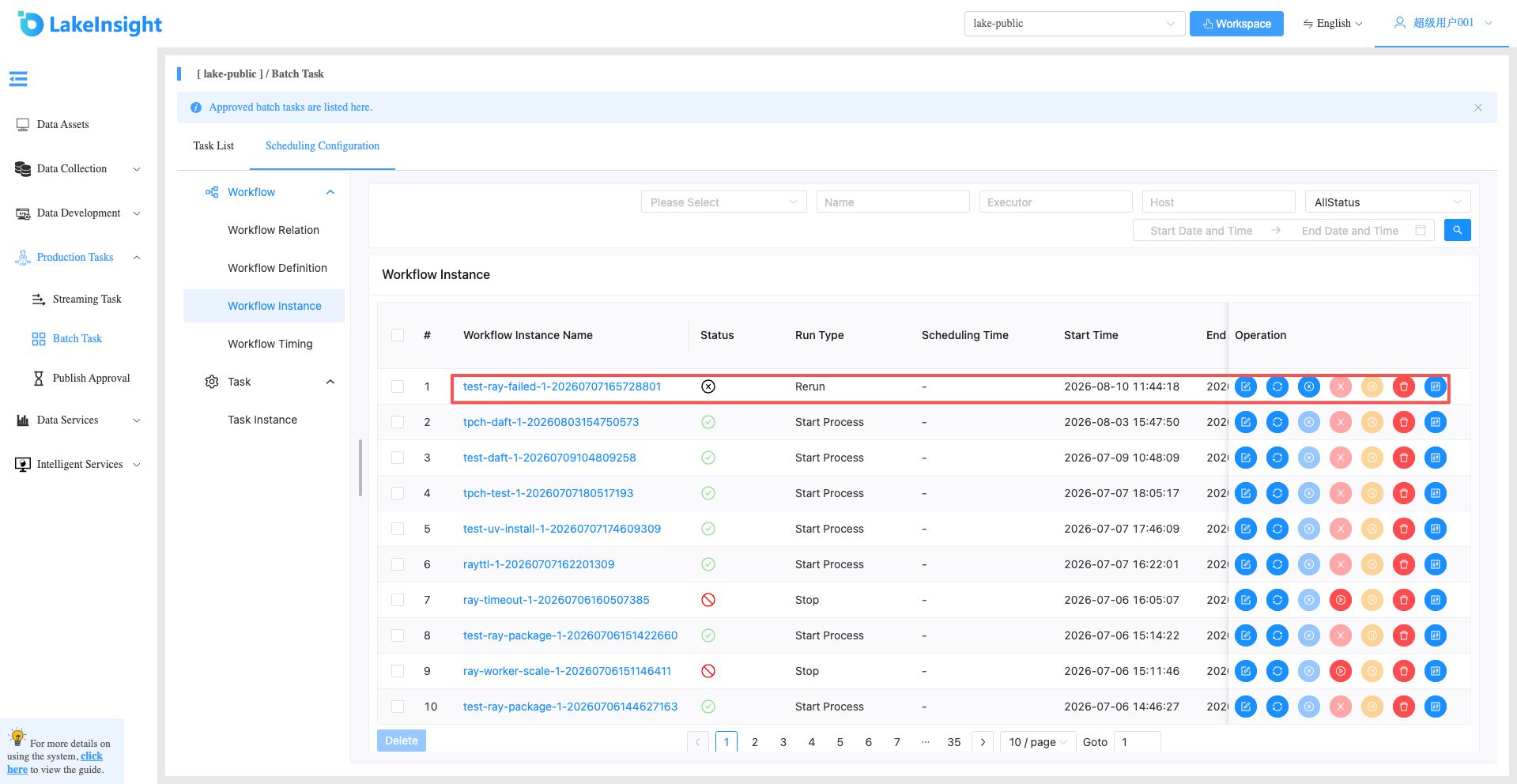The width and height of the screenshot is (1517, 784).
Task: Toggle the sidebar collapse hamburger icon
Action: 18,78
